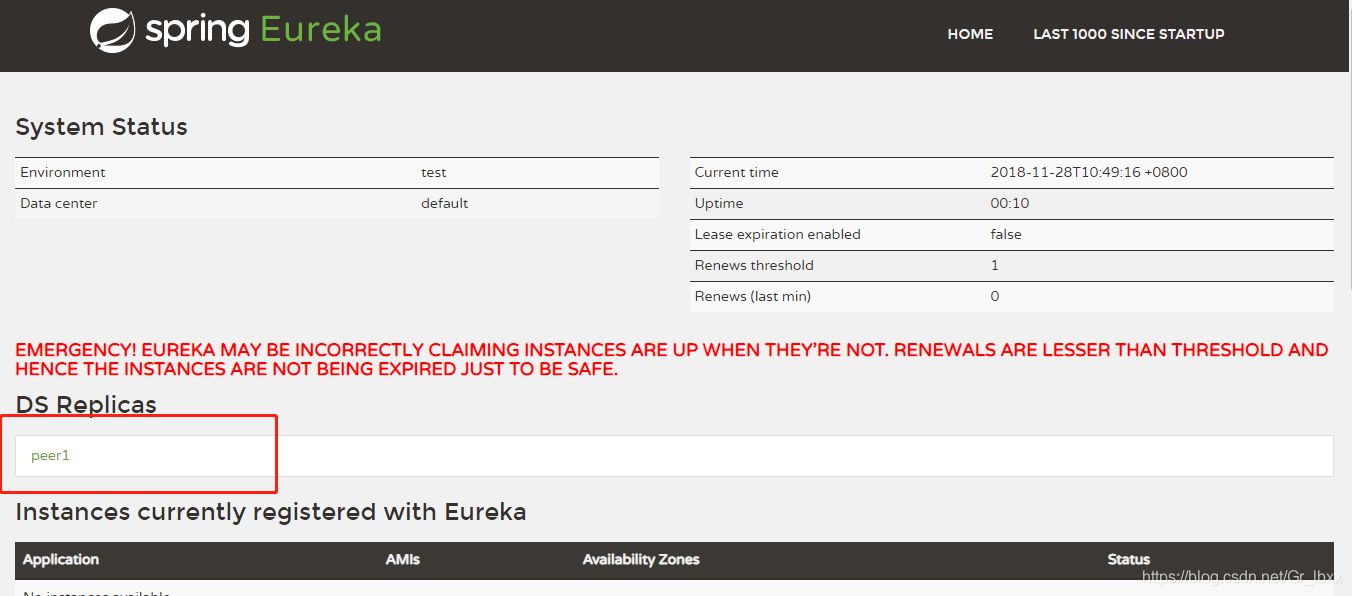
Task: Select the Renews threshold value 1
Action: (x=995, y=265)
